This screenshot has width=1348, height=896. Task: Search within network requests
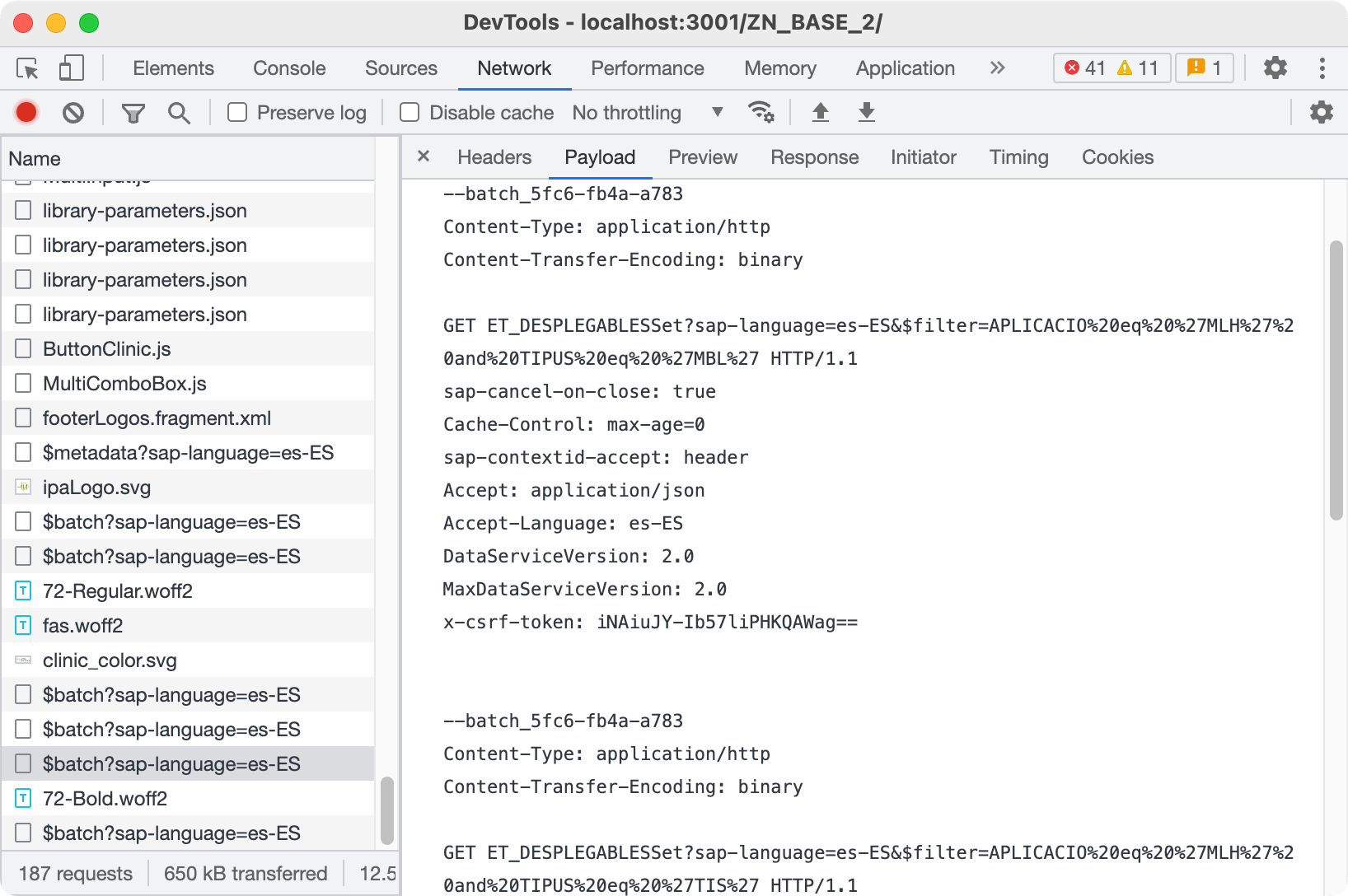point(179,112)
